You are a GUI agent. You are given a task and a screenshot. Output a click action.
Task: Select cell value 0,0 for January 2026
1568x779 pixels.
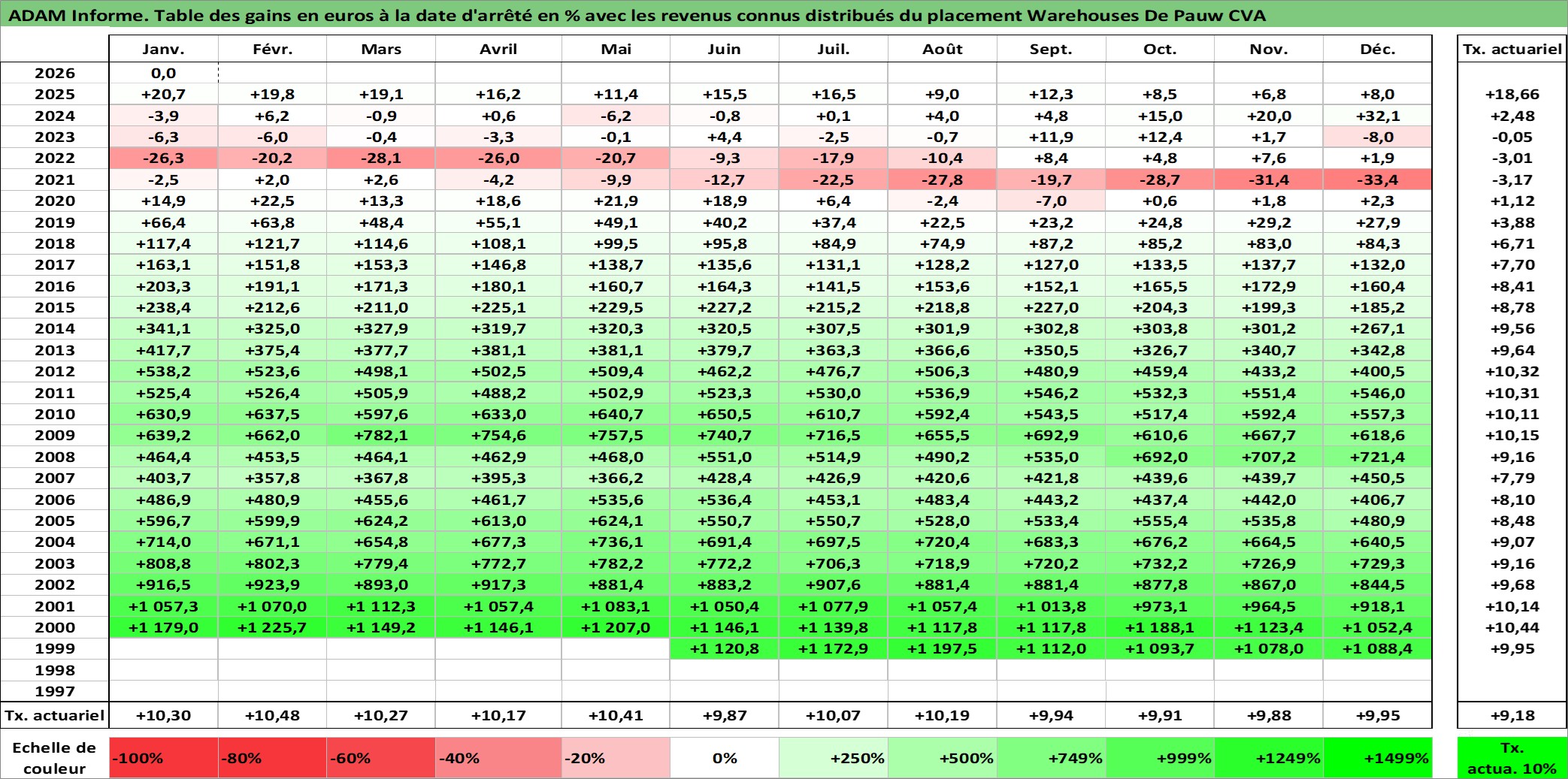click(164, 73)
